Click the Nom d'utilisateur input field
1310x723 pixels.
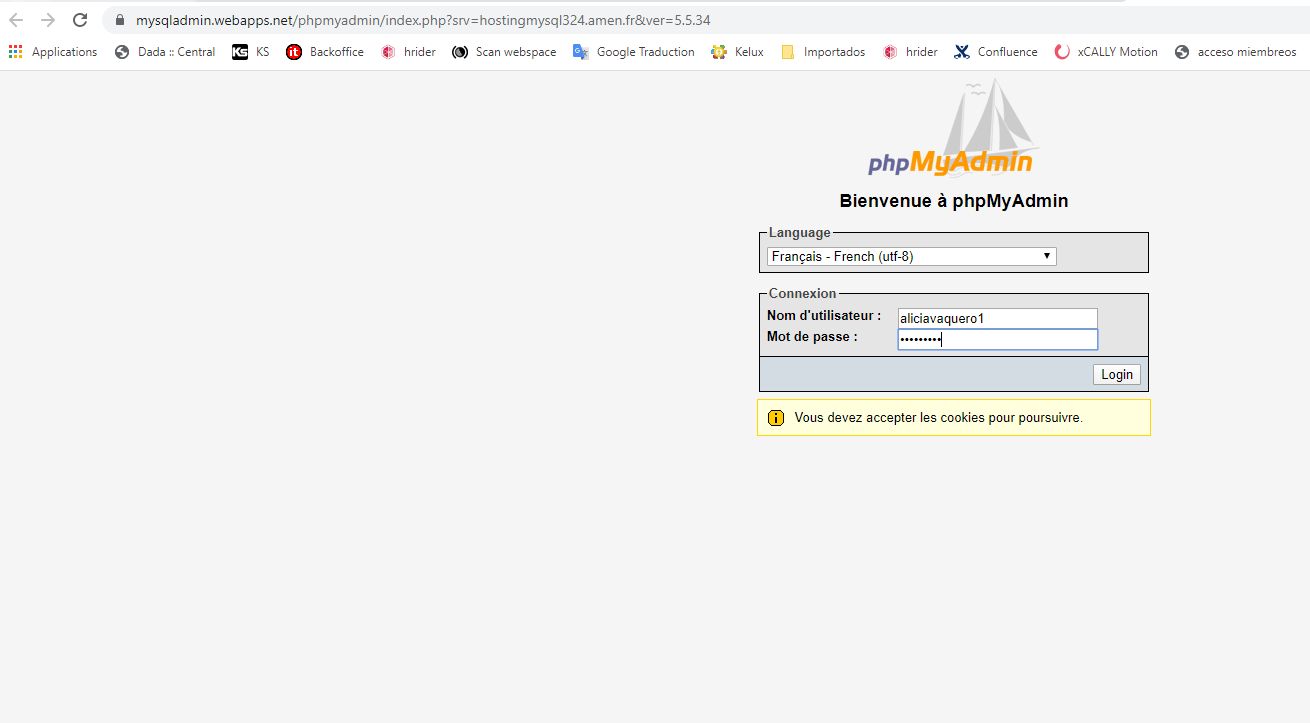pos(997,318)
